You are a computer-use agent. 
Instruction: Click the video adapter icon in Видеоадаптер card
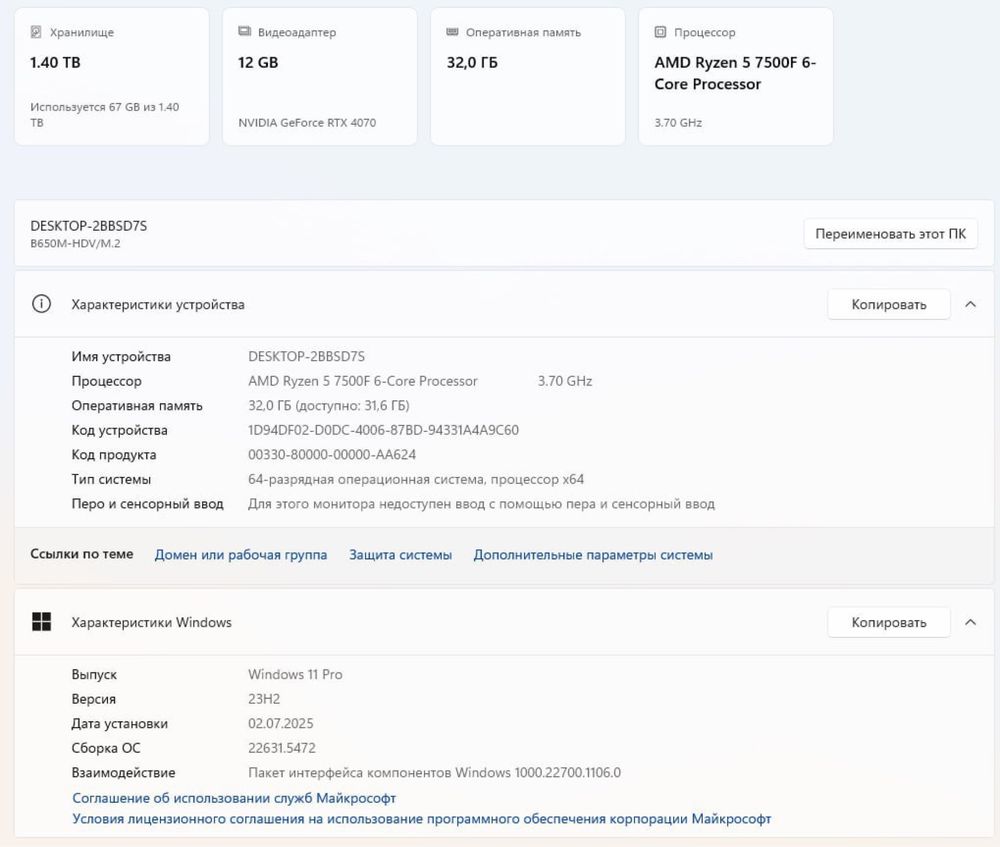(244, 31)
